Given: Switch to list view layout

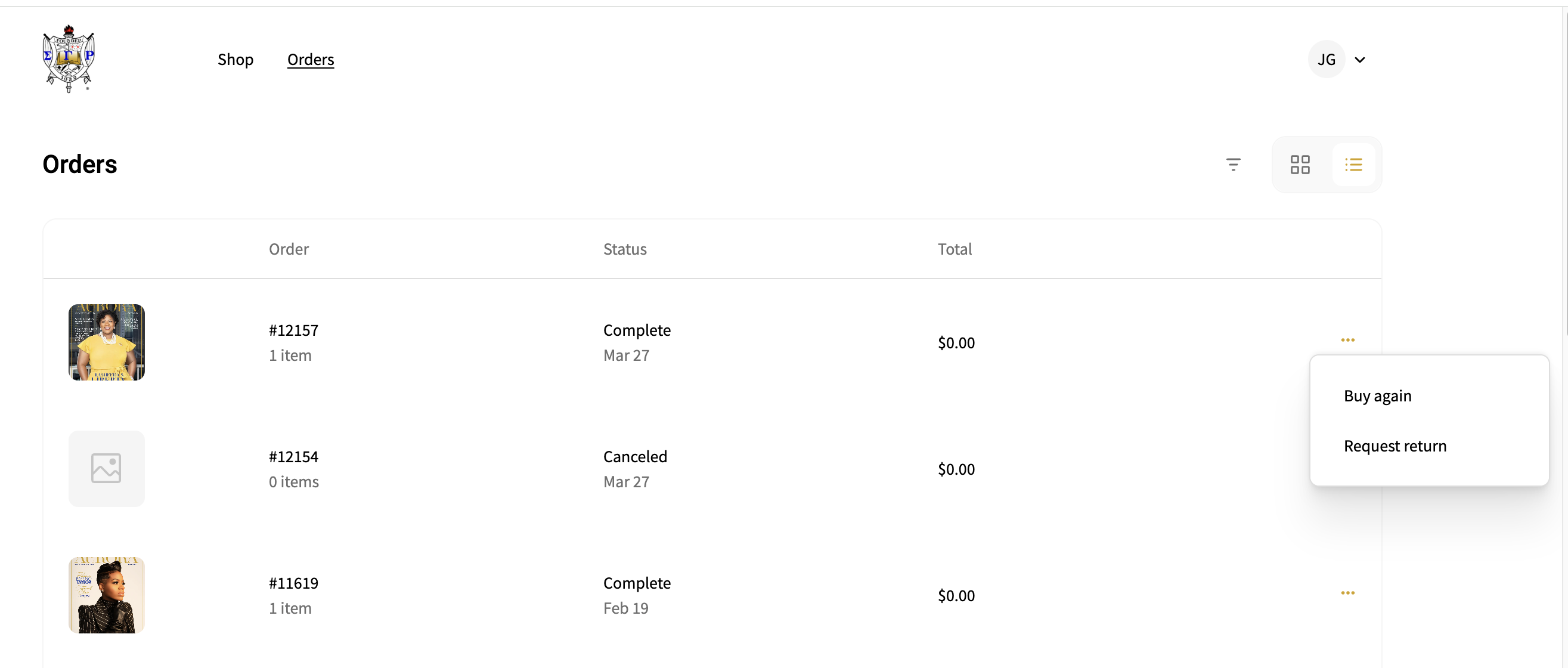Looking at the screenshot, I should tap(1354, 165).
